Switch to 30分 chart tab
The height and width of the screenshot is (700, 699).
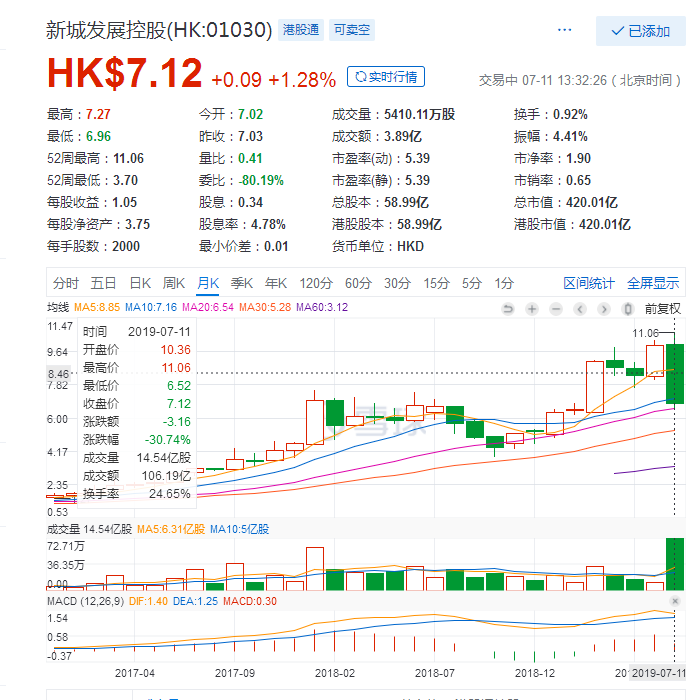click(397, 283)
